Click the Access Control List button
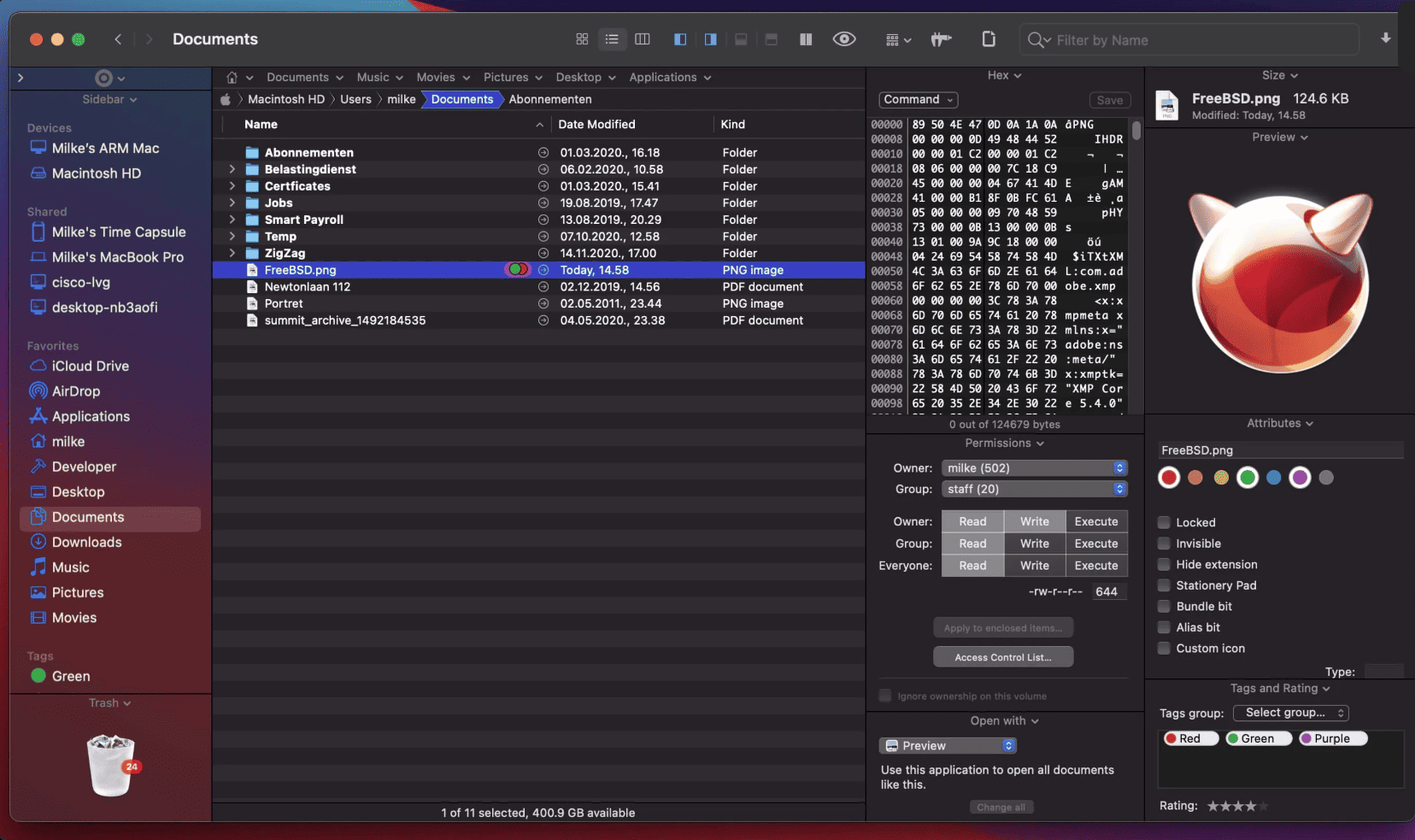Image resolution: width=1415 pixels, height=840 pixels. click(1003, 657)
